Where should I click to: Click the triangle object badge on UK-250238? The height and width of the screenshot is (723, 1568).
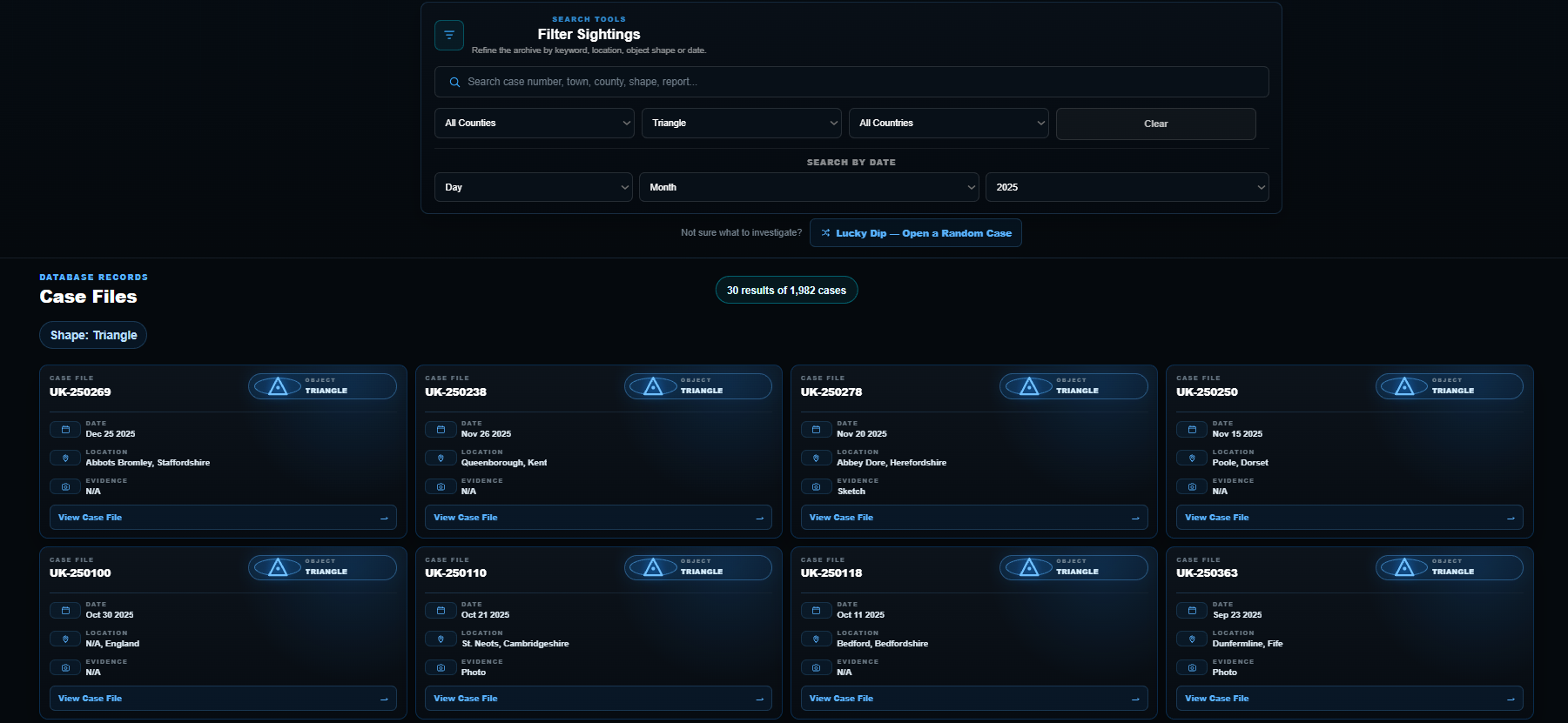698,386
